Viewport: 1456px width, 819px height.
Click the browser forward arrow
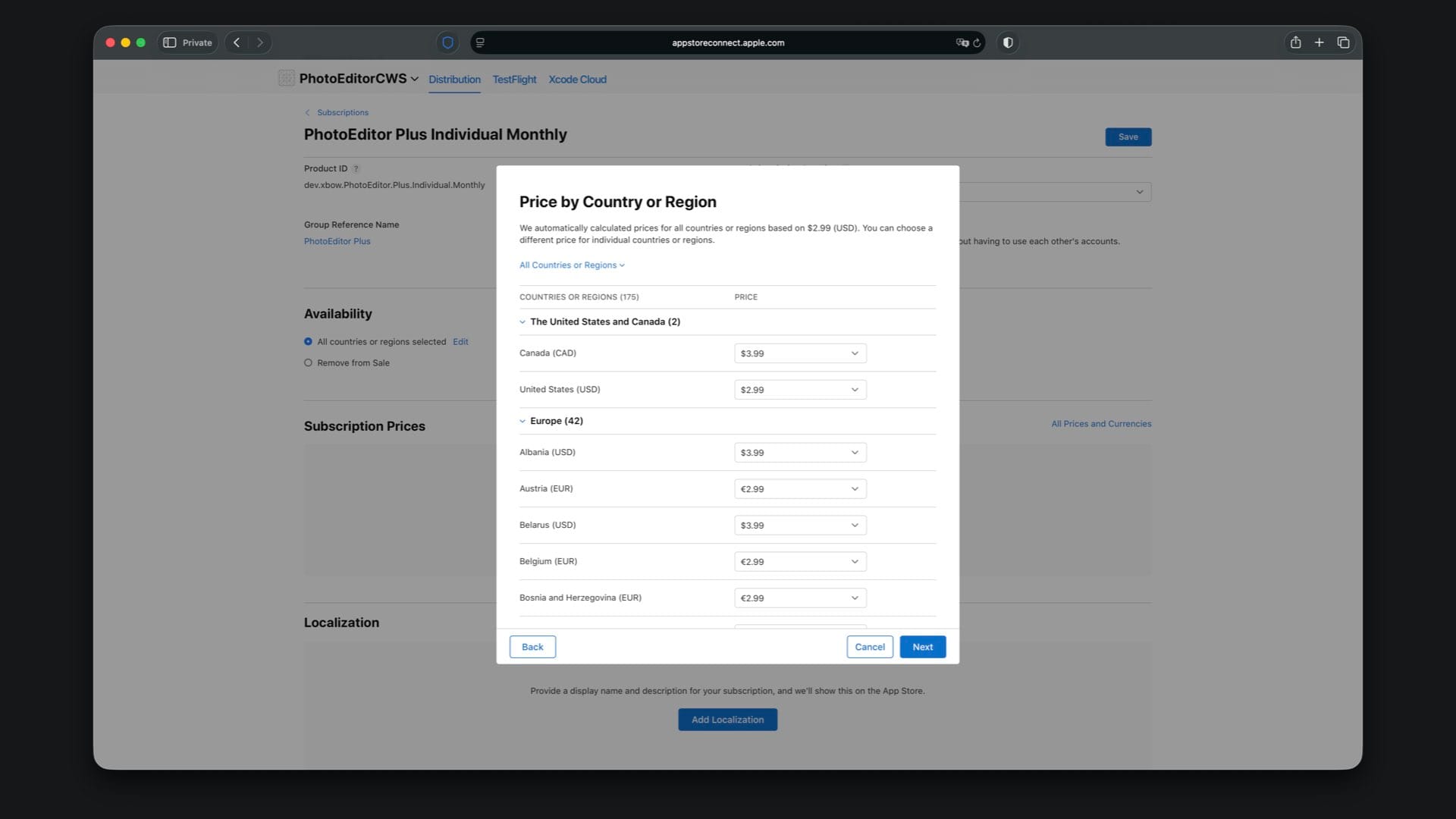pos(260,42)
